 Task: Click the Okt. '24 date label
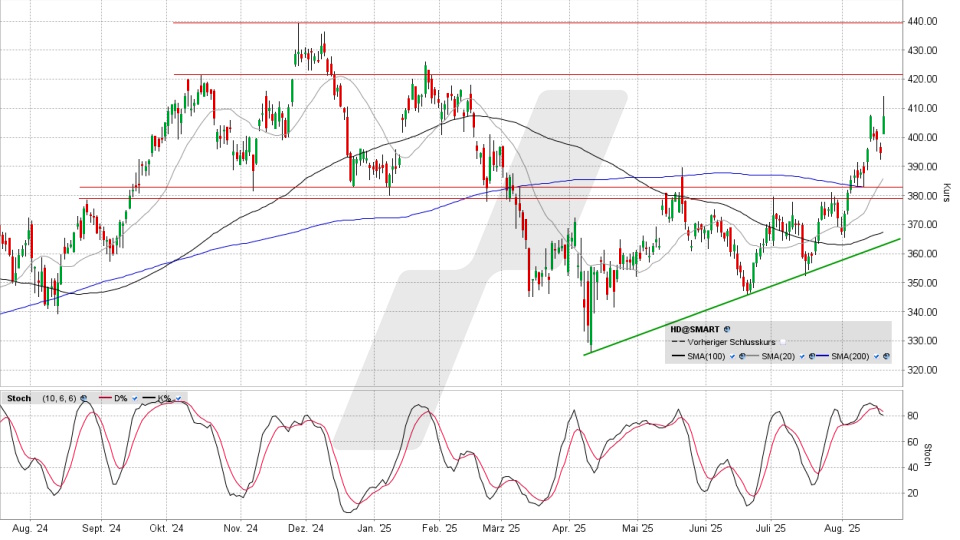point(167,528)
